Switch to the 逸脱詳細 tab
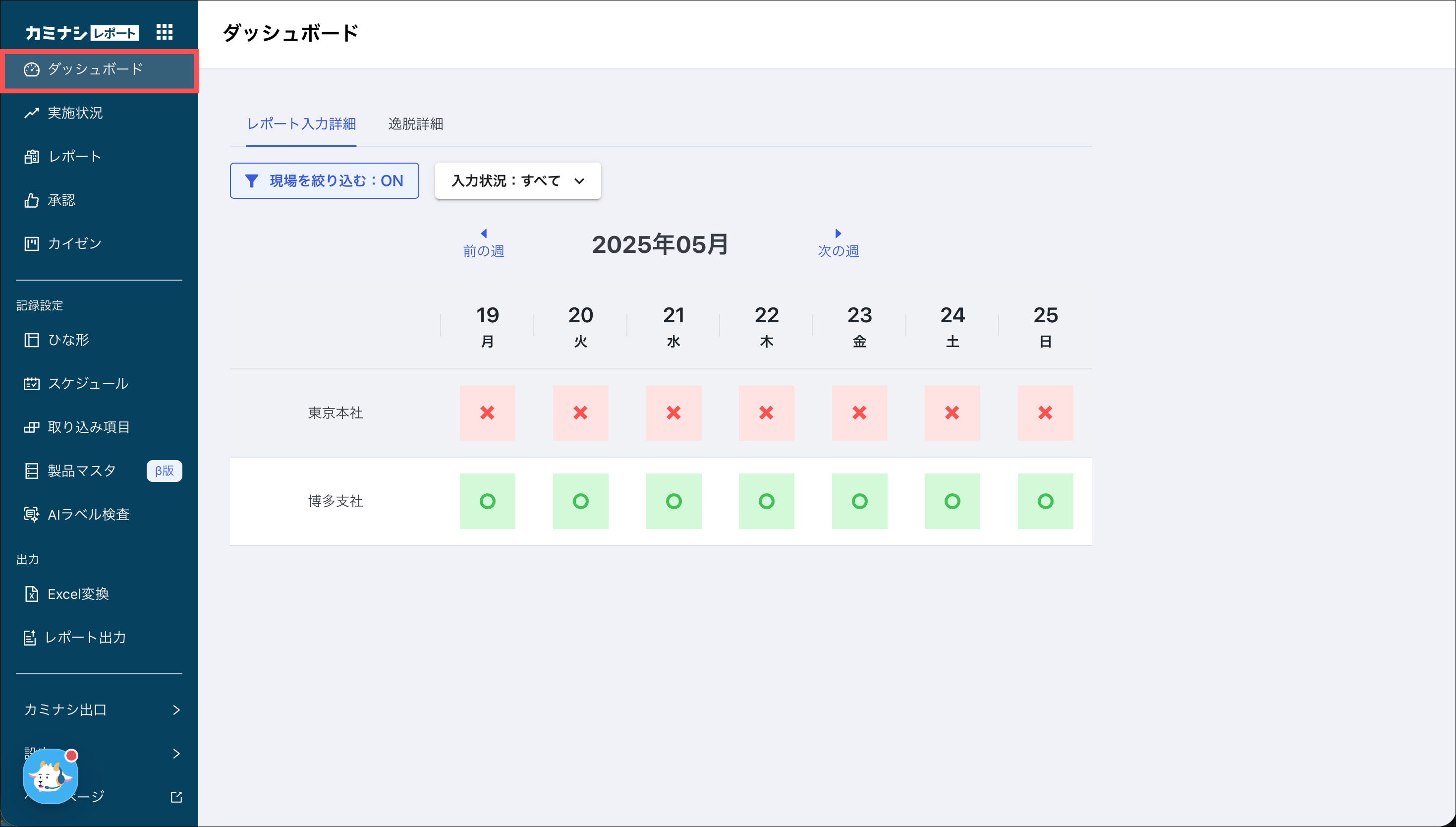Screen dimensions: 1456x827 pyautogui.click(x=415, y=124)
